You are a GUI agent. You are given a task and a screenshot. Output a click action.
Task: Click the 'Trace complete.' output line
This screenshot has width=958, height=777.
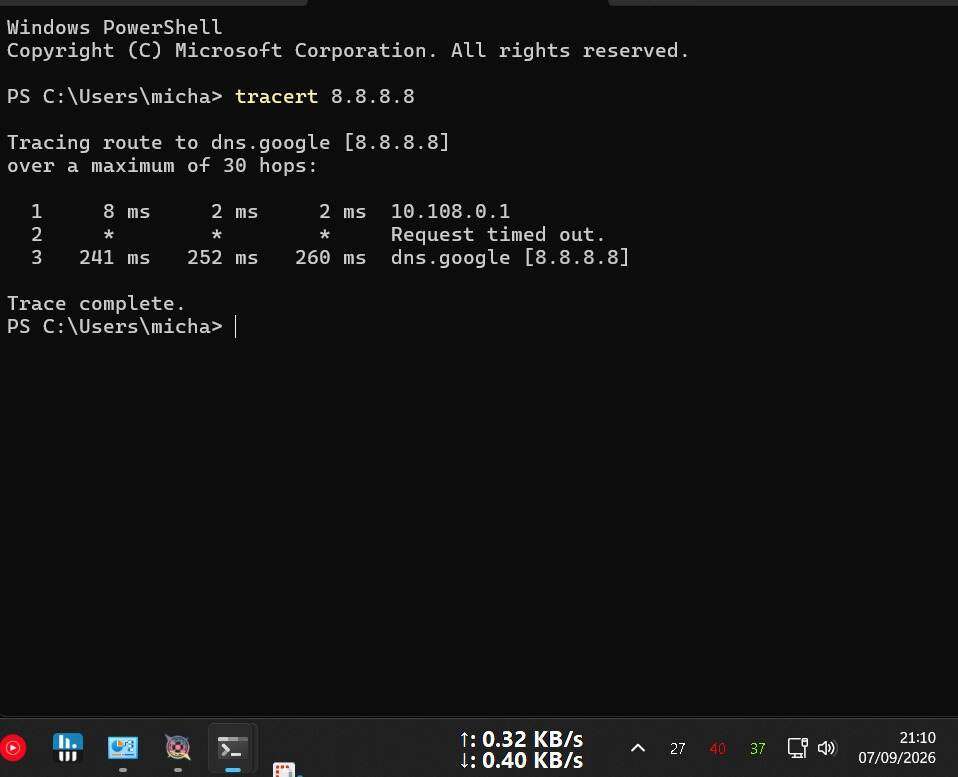(95, 304)
